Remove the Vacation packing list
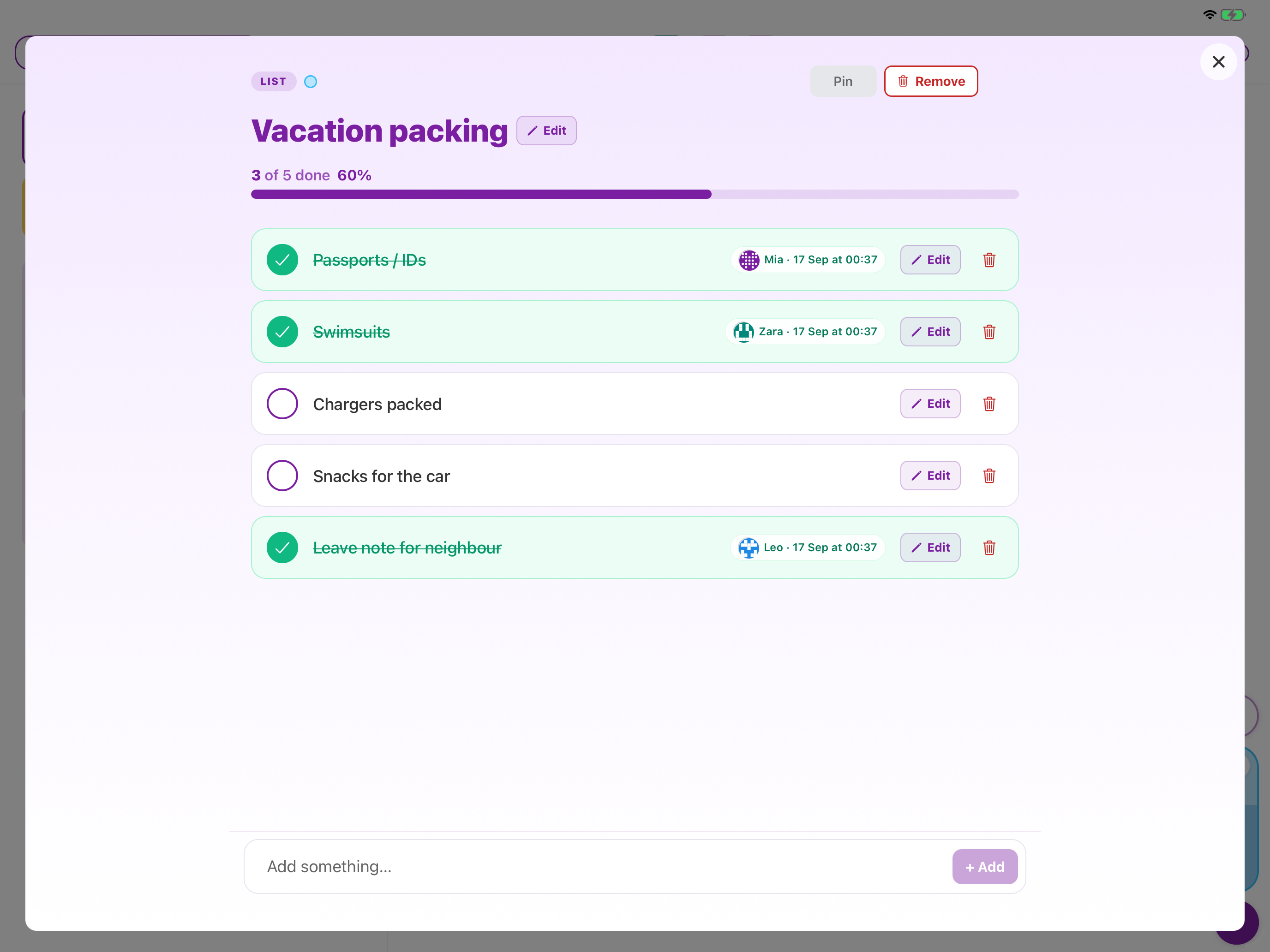 tap(931, 82)
